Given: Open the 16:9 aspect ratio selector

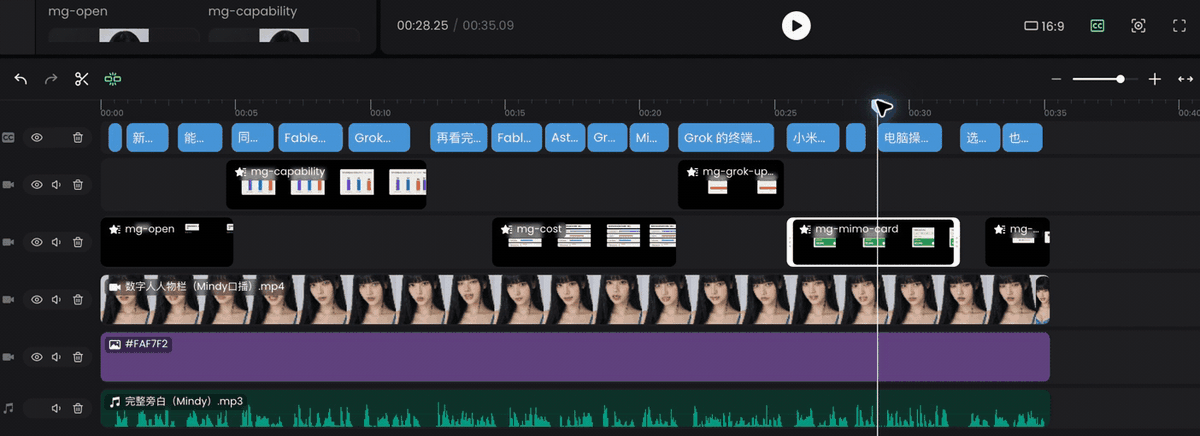Looking at the screenshot, I should 1044,26.
